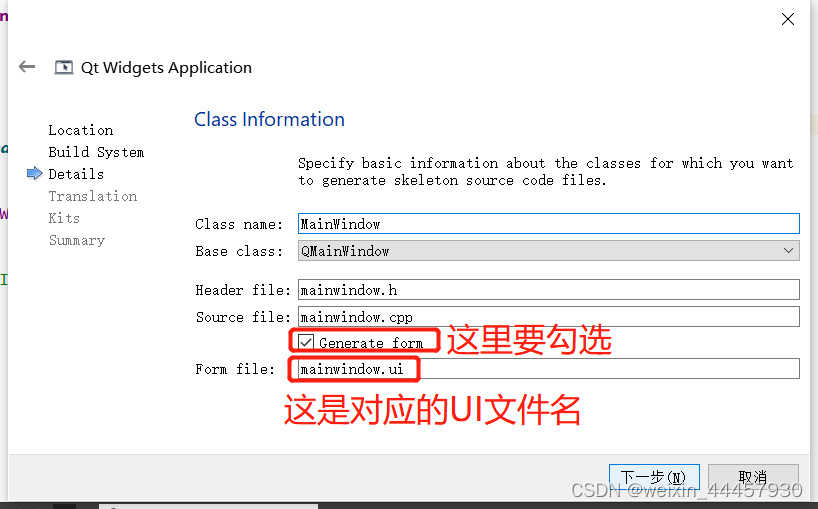Toggle the Generate form checkbox
818x509 pixels.
tap(307, 342)
